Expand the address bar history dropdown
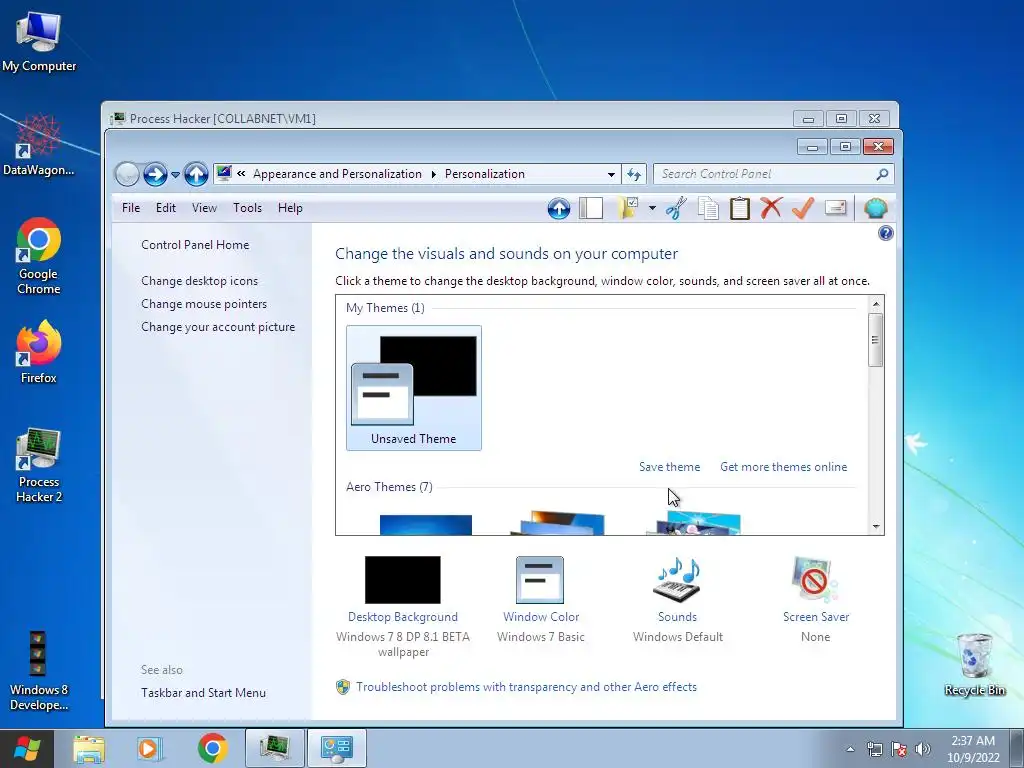 (611, 174)
